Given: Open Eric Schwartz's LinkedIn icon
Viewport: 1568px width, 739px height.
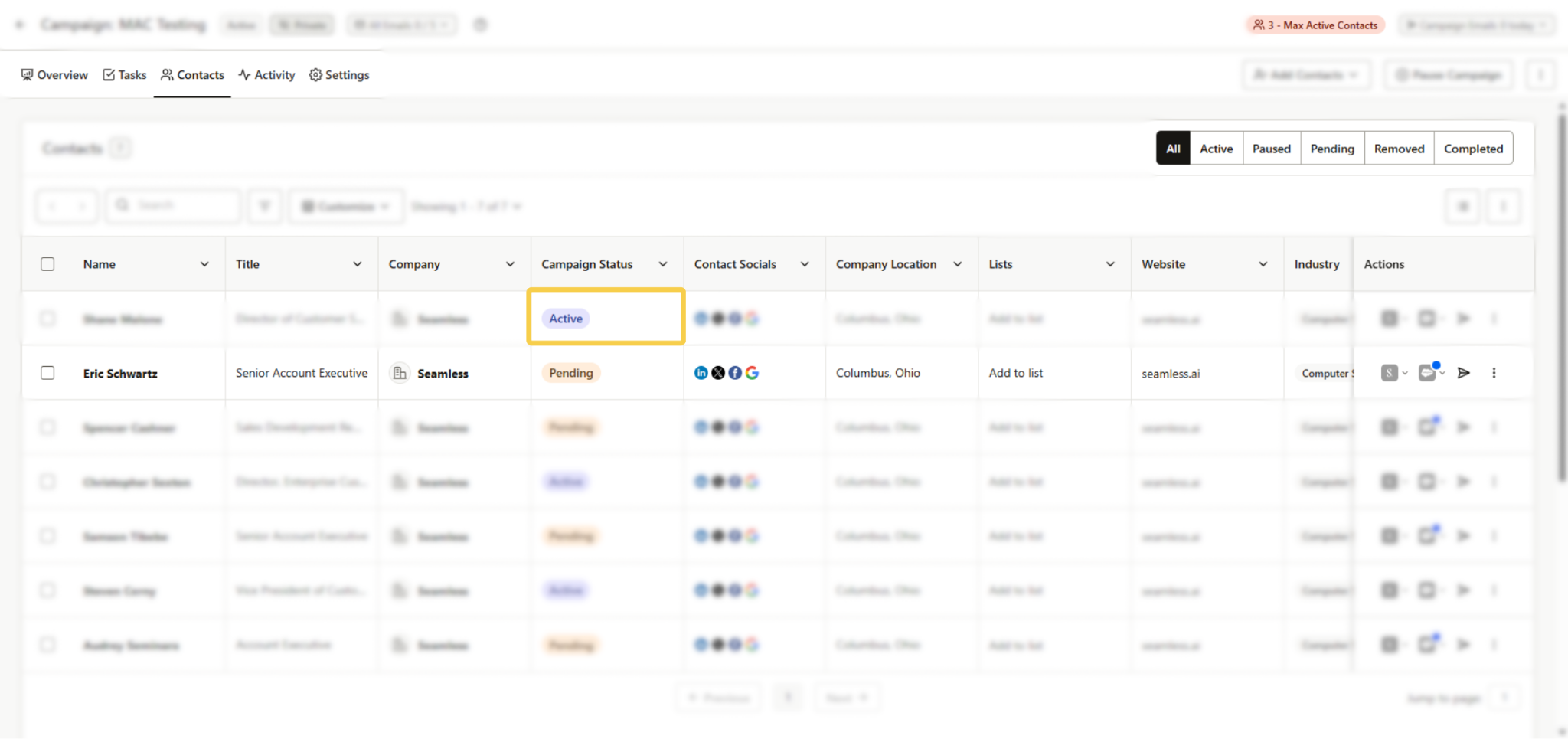Looking at the screenshot, I should pos(701,373).
